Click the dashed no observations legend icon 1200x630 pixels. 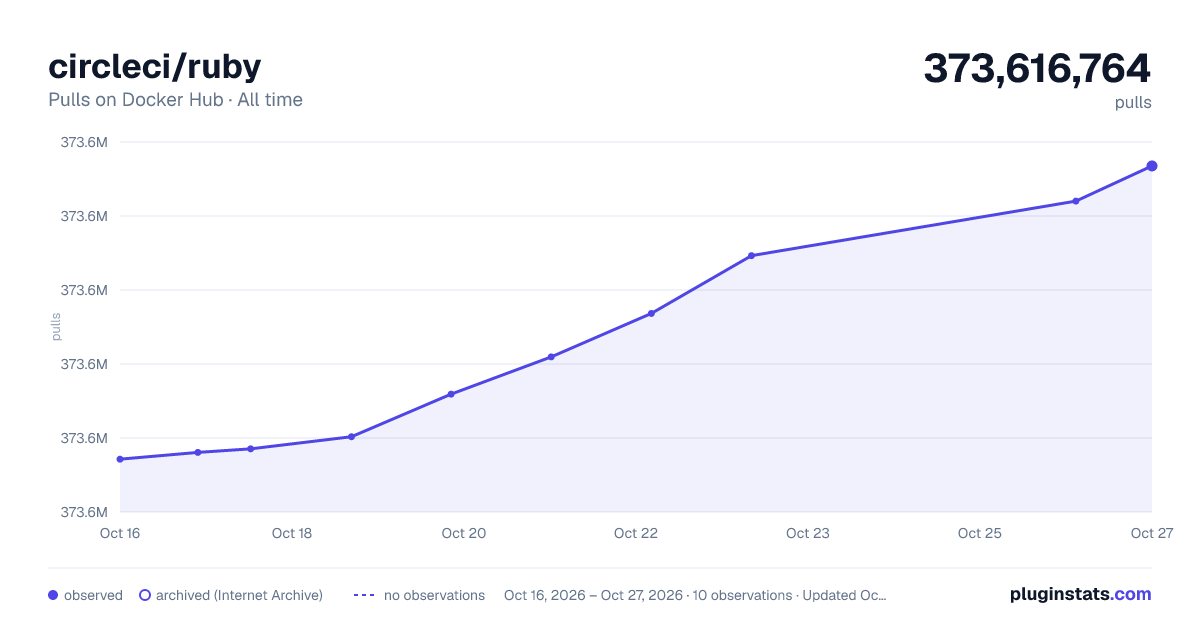(364, 595)
